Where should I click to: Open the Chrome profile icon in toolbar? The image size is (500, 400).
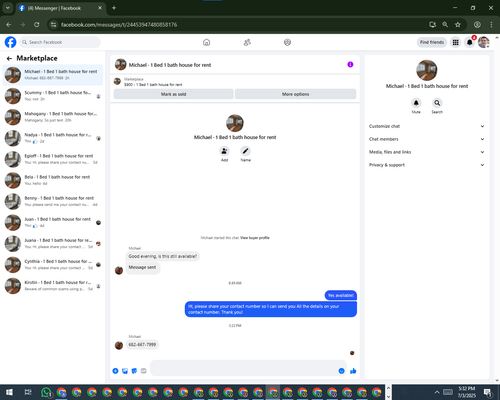coord(477,25)
